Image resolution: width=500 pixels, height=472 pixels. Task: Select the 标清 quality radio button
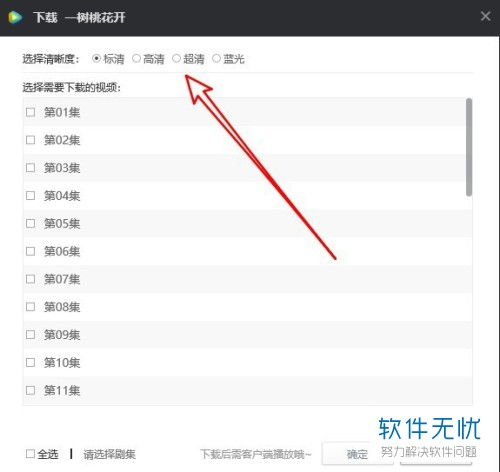click(x=96, y=59)
